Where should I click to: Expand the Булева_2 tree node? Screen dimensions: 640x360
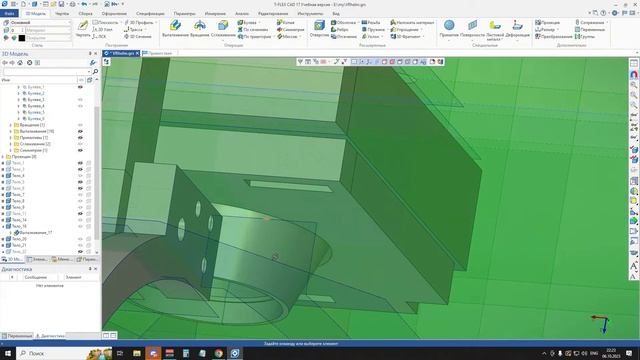pos(18,93)
